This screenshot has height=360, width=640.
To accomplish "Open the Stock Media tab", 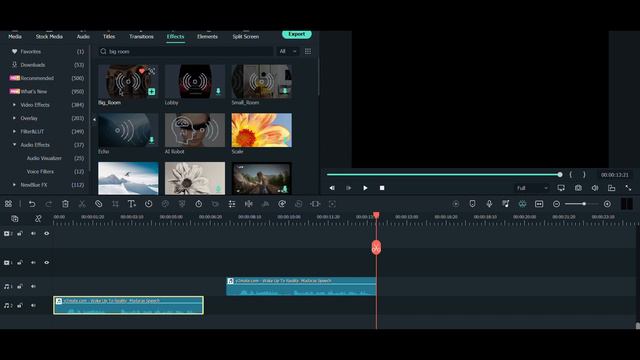I will 49,36.
